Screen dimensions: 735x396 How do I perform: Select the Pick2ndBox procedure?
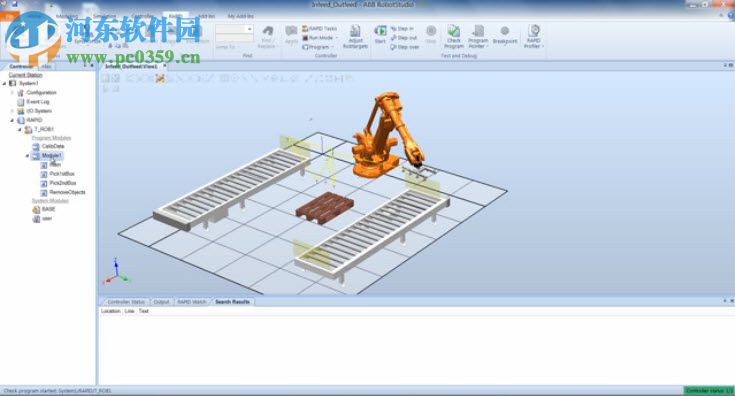62,183
